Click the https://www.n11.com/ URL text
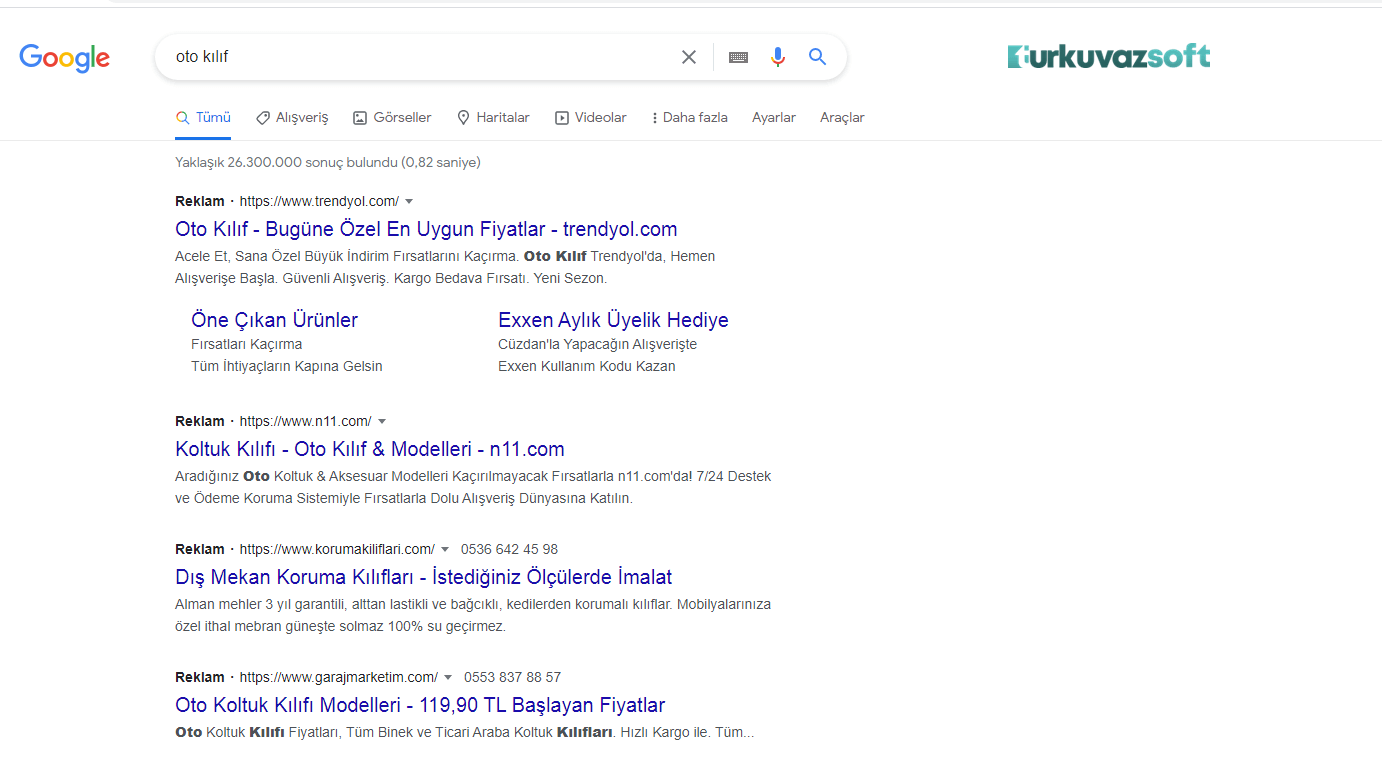This screenshot has width=1382, height=775. [306, 421]
